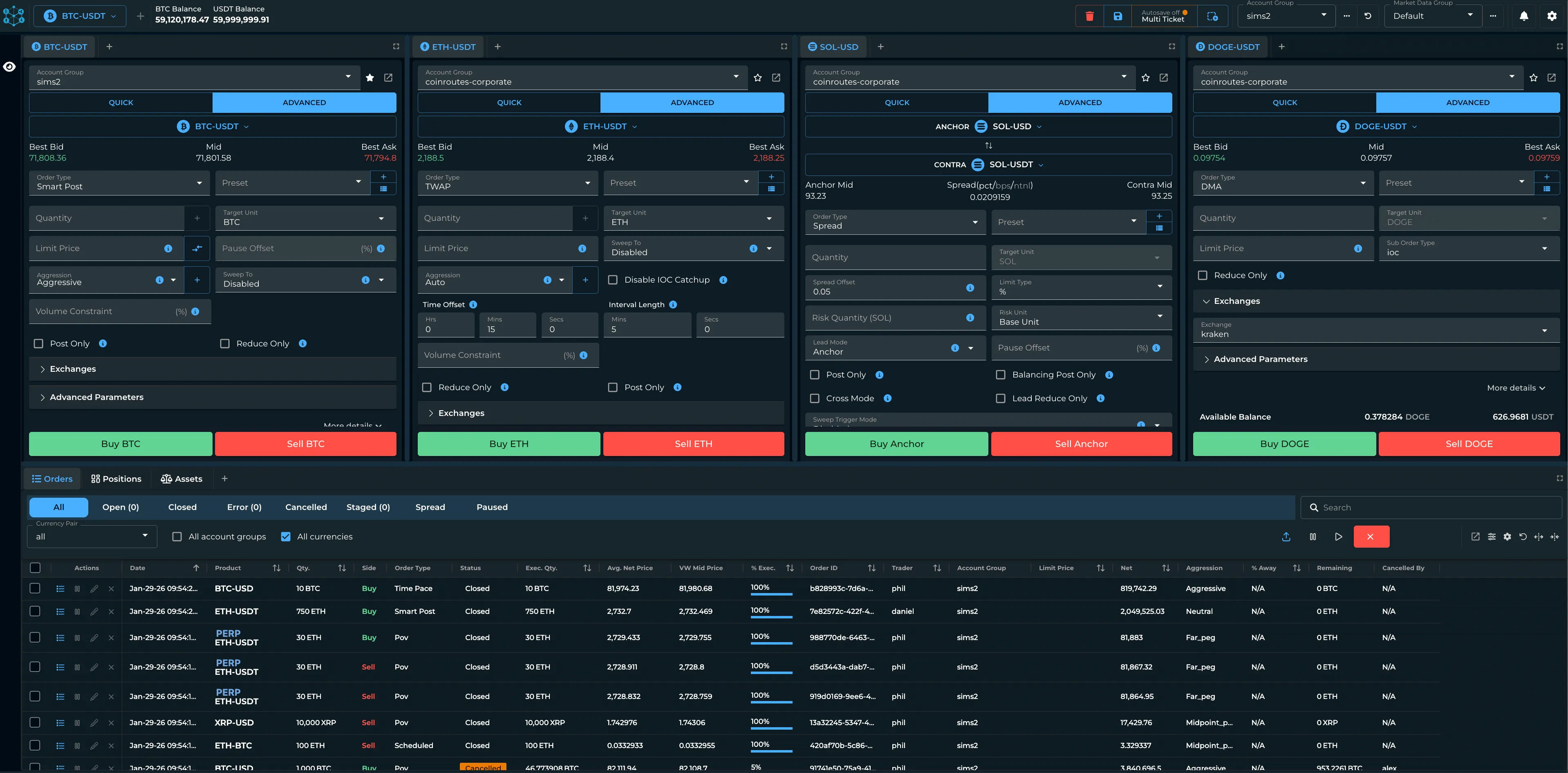This screenshot has width=1568, height=773.
Task: Click the red trash delete icon in top bar
Action: pos(1090,16)
